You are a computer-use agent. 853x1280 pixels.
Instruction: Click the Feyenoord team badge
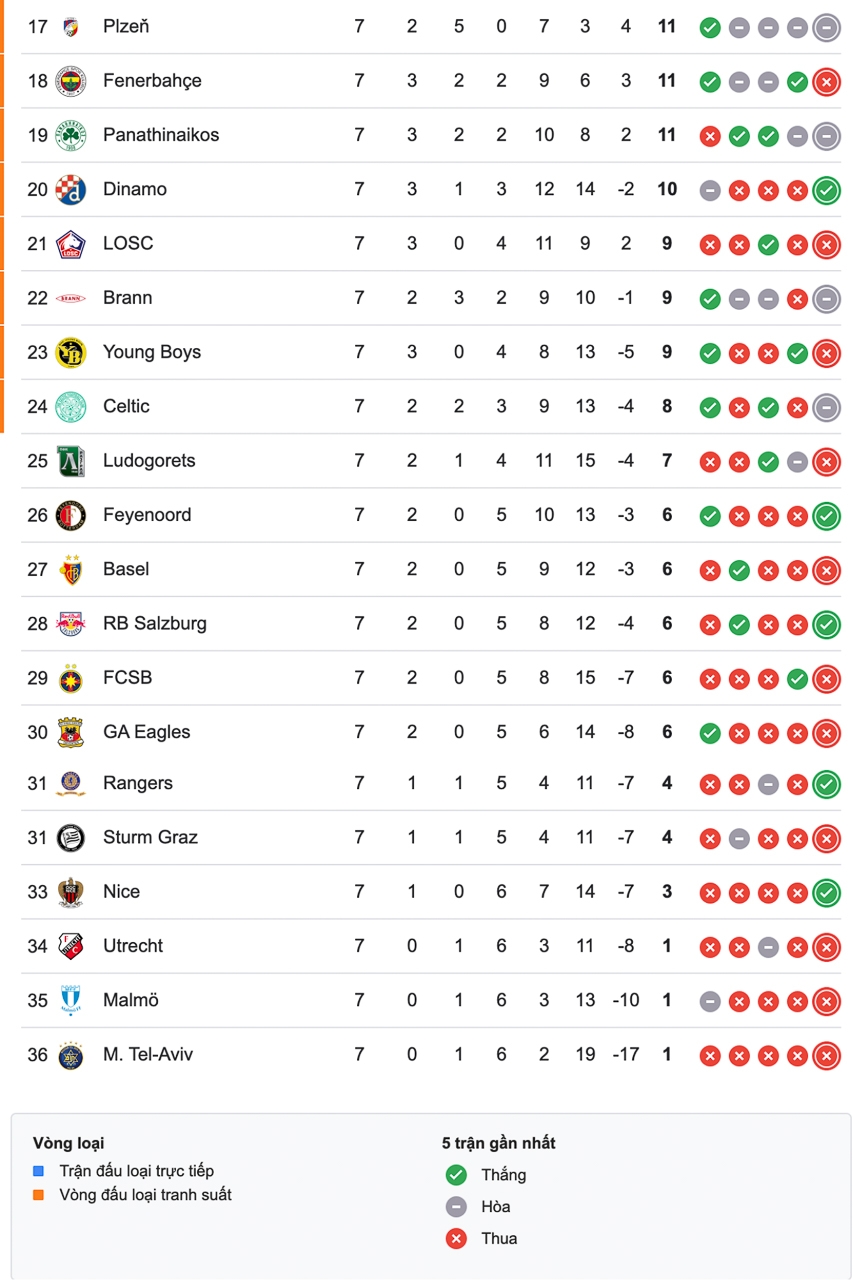[70, 515]
